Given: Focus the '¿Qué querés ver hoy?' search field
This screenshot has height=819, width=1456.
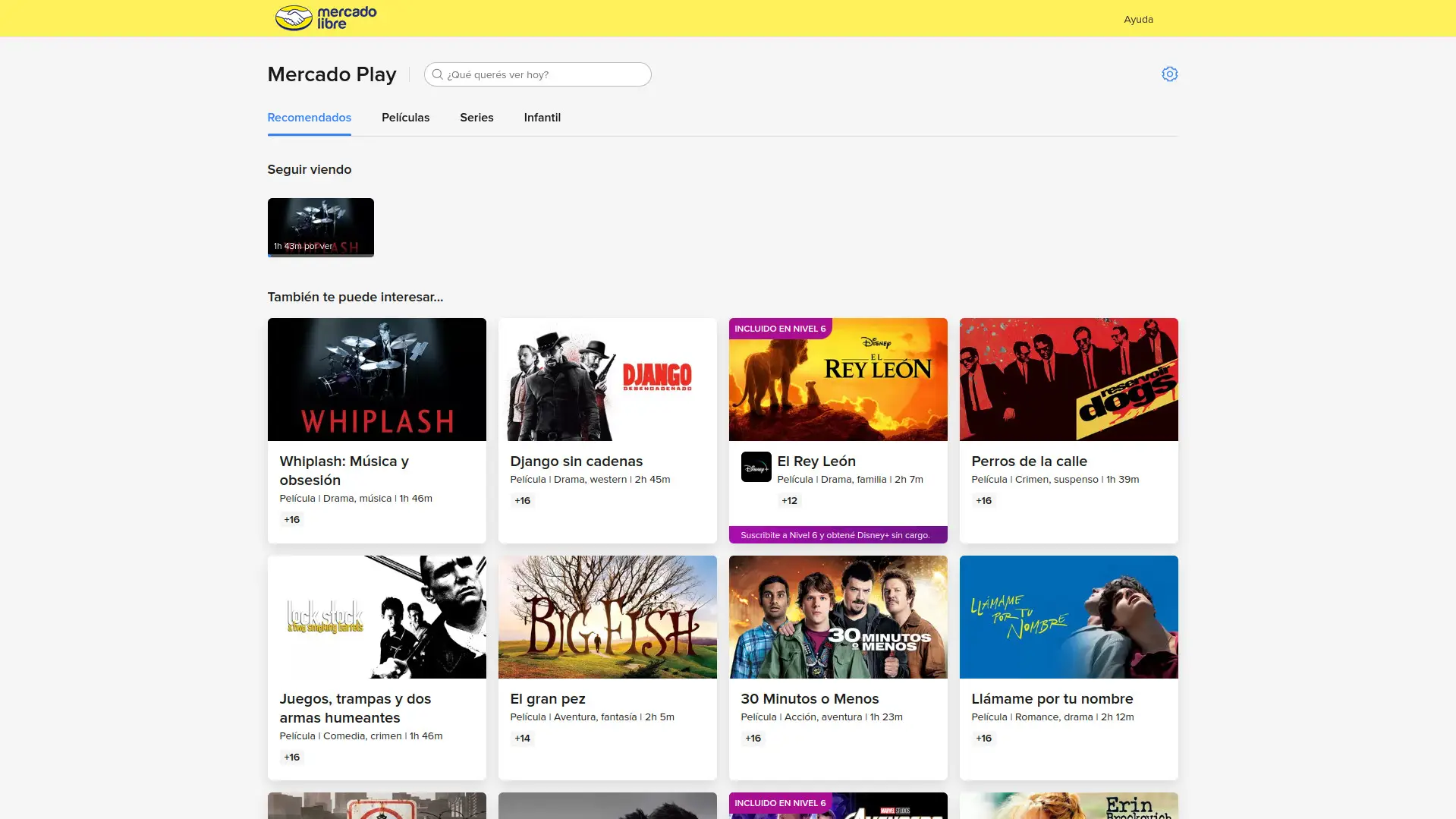Looking at the screenshot, I should (537, 74).
